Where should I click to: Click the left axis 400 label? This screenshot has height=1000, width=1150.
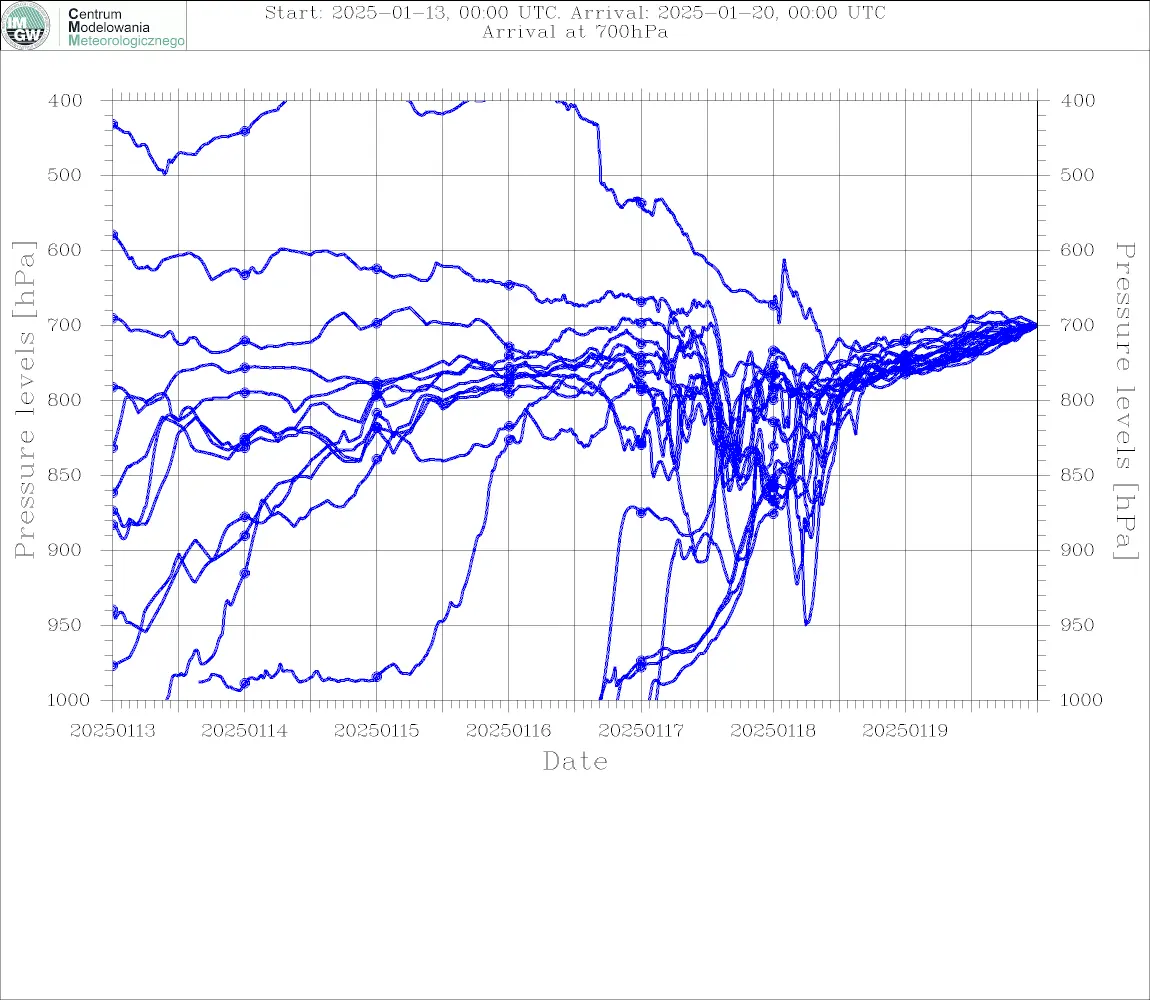coord(65,101)
